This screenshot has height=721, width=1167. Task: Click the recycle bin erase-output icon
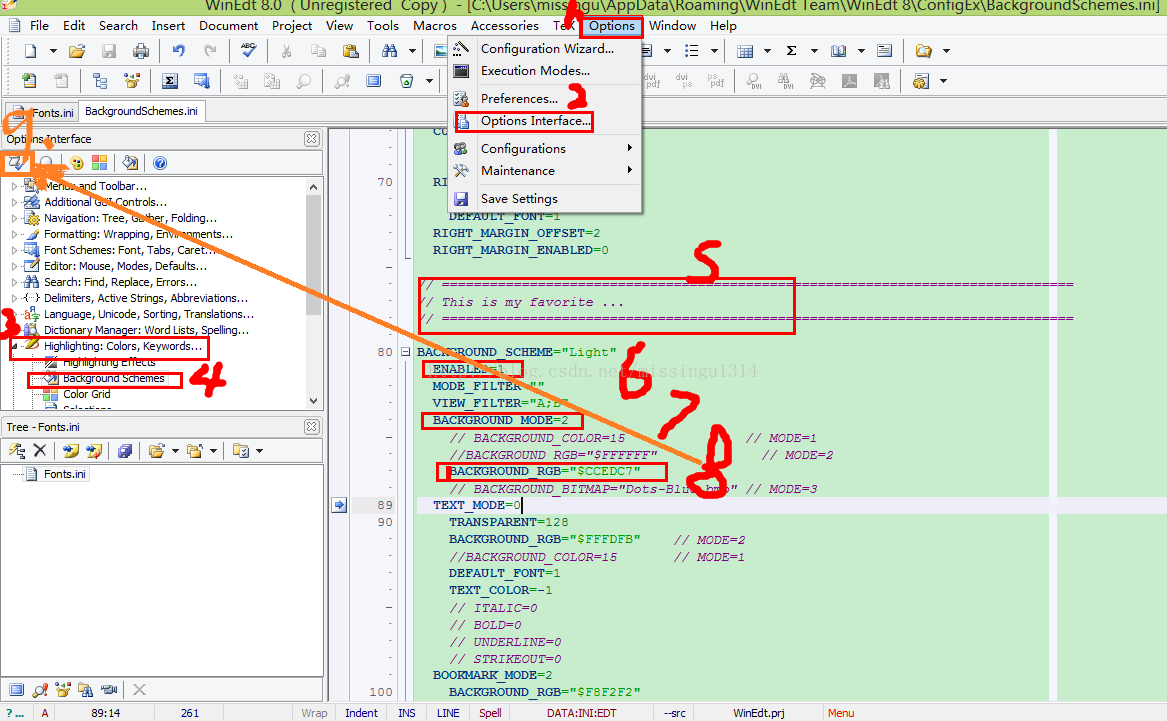click(x=406, y=81)
